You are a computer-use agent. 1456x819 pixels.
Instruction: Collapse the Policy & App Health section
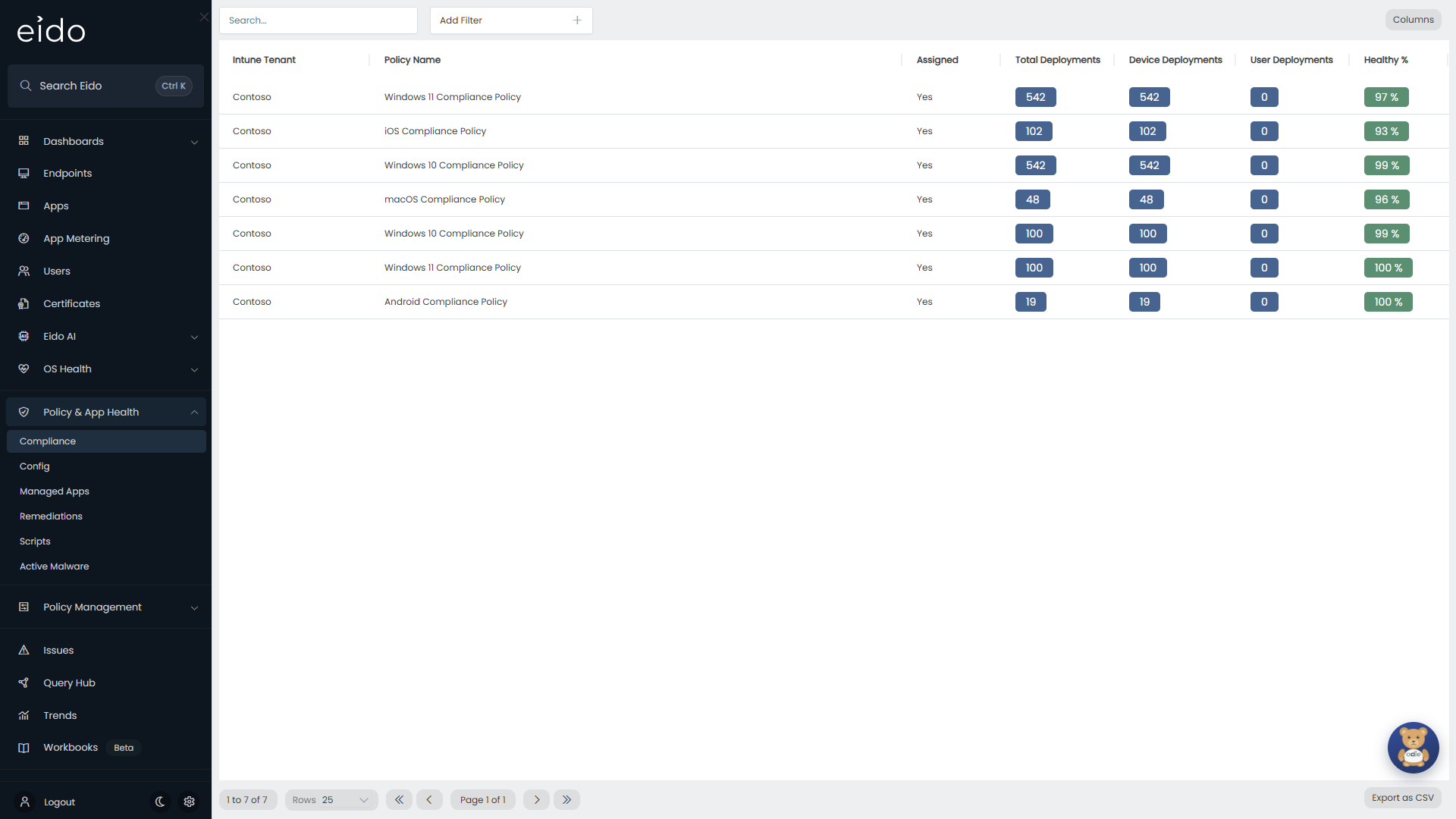105,413
